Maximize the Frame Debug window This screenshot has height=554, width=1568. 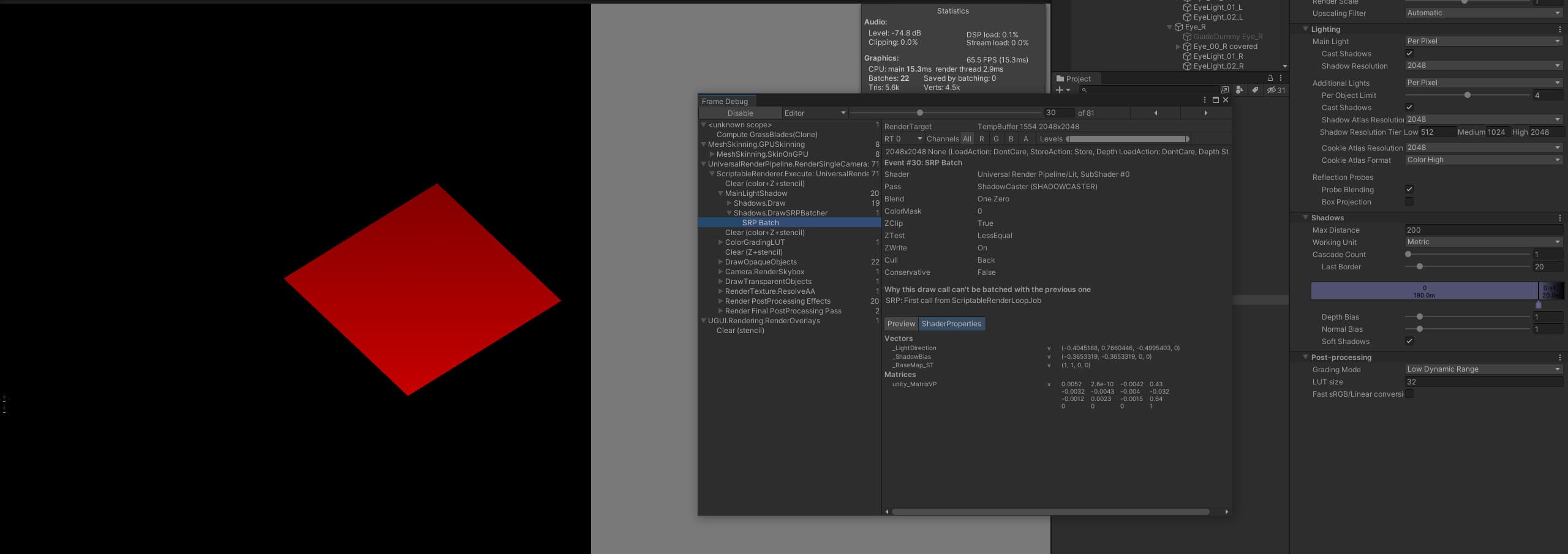(1215, 100)
